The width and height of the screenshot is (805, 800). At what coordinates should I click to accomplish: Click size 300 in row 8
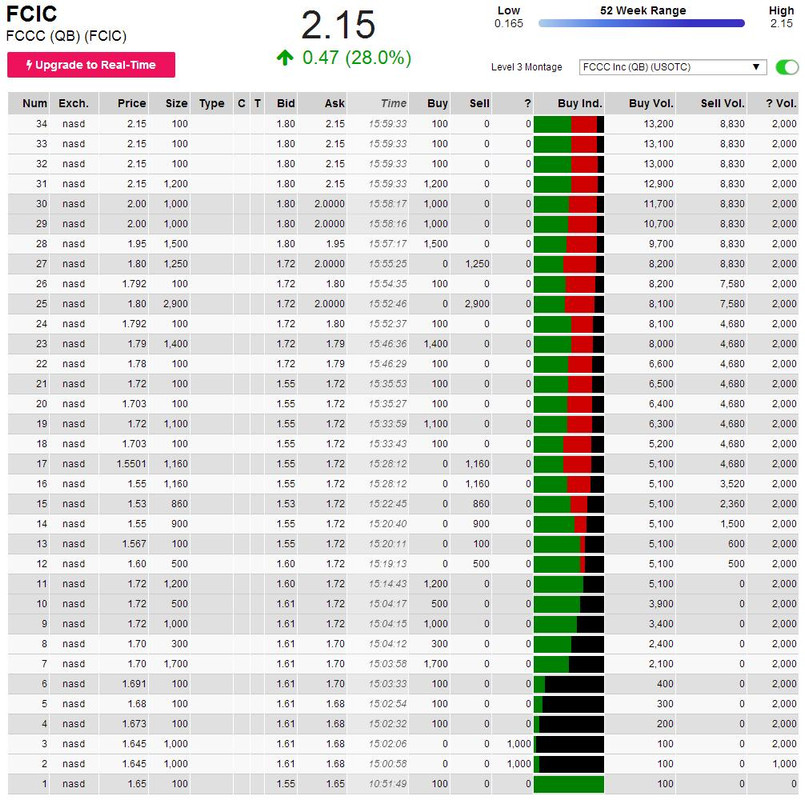(180, 644)
